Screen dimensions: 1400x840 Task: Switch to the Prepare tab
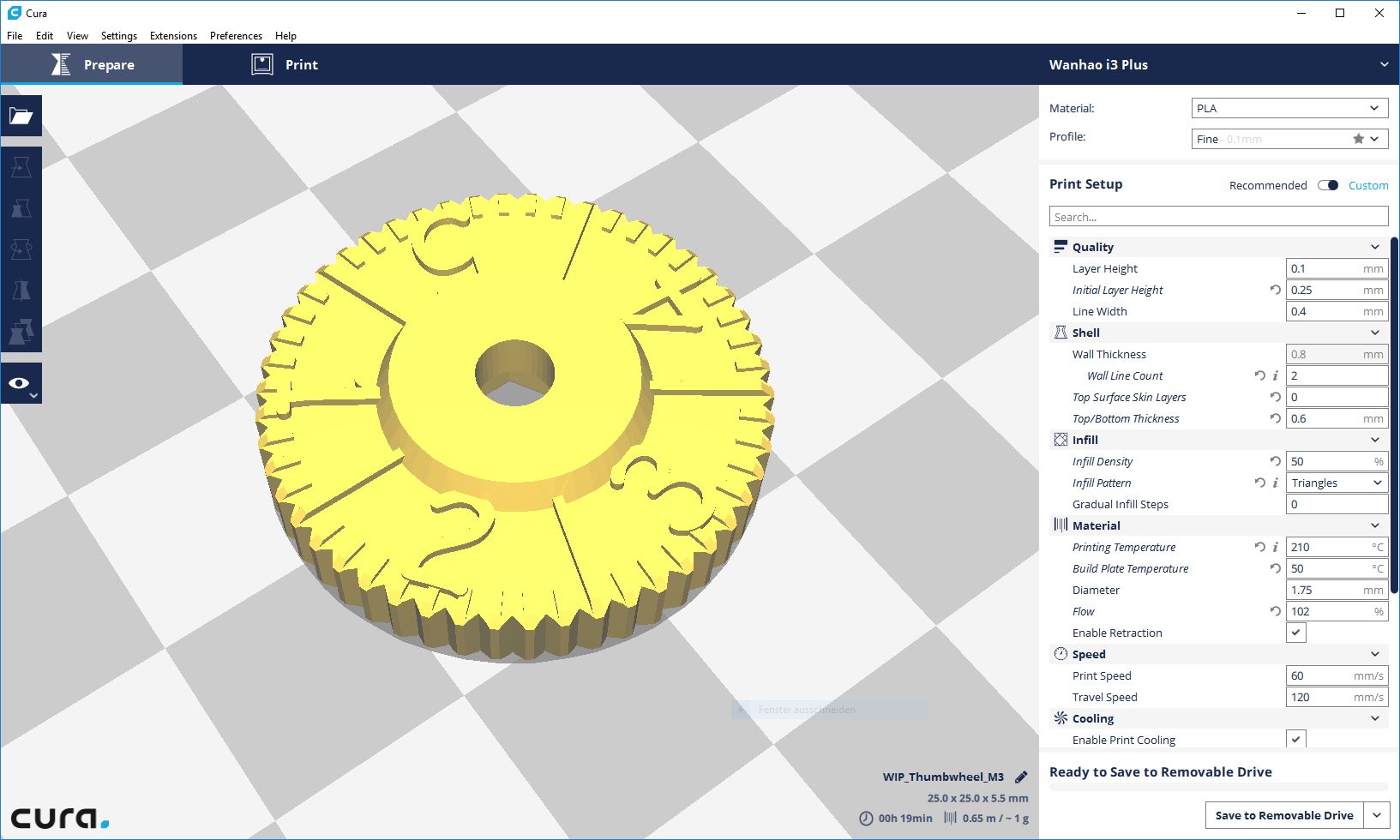(x=92, y=64)
